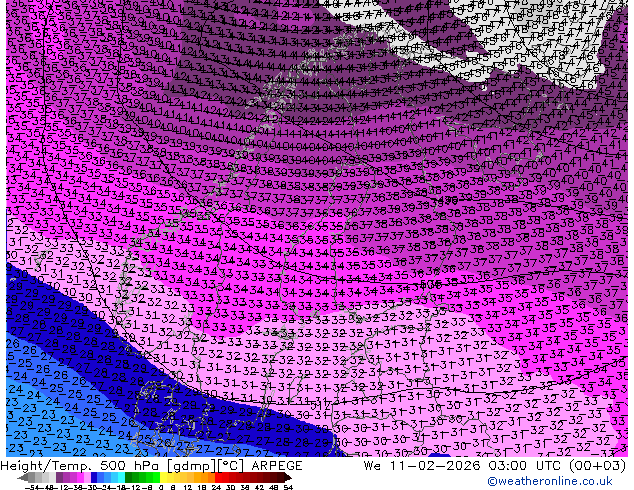The width and height of the screenshot is (634, 490).
Task: Click the yellow swatch in the legend
Action: [x=163, y=478]
